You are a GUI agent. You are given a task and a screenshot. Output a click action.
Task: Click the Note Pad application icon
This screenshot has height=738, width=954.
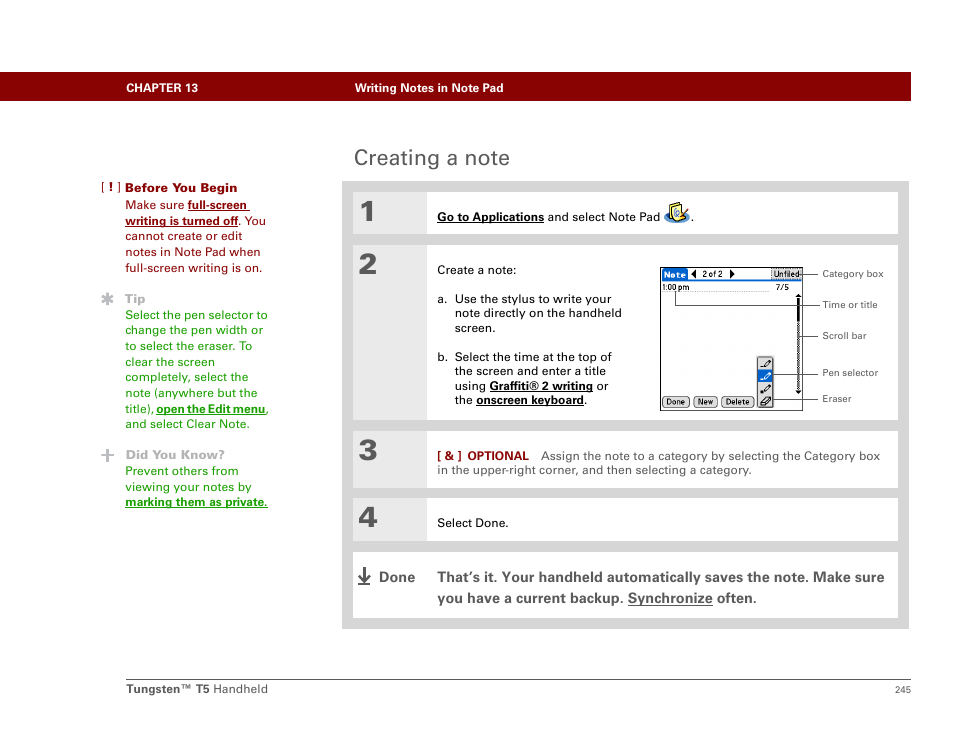click(677, 213)
